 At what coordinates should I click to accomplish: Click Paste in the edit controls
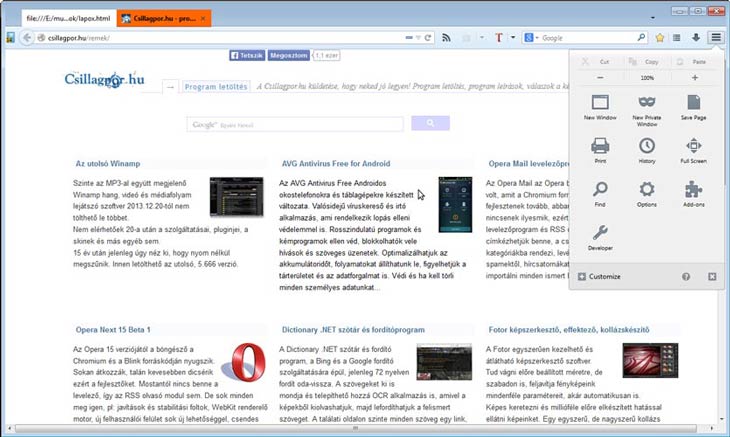click(x=693, y=61)
